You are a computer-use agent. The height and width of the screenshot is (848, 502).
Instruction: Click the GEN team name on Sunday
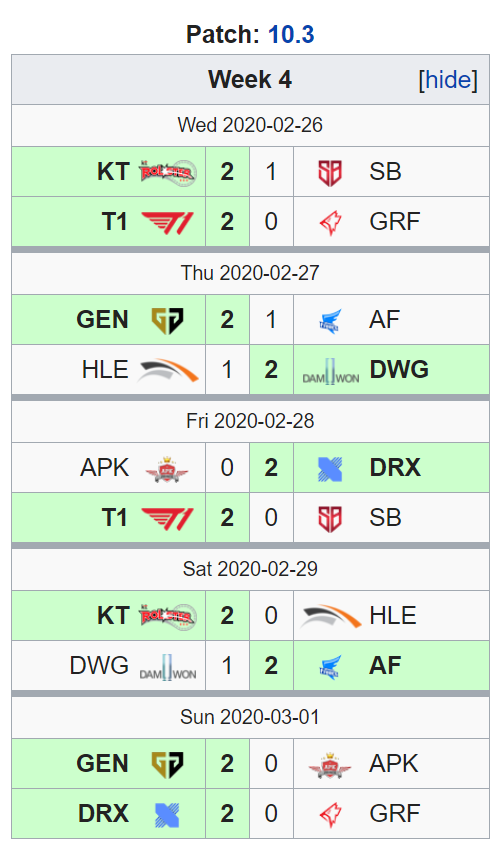[x=102, y=764]
